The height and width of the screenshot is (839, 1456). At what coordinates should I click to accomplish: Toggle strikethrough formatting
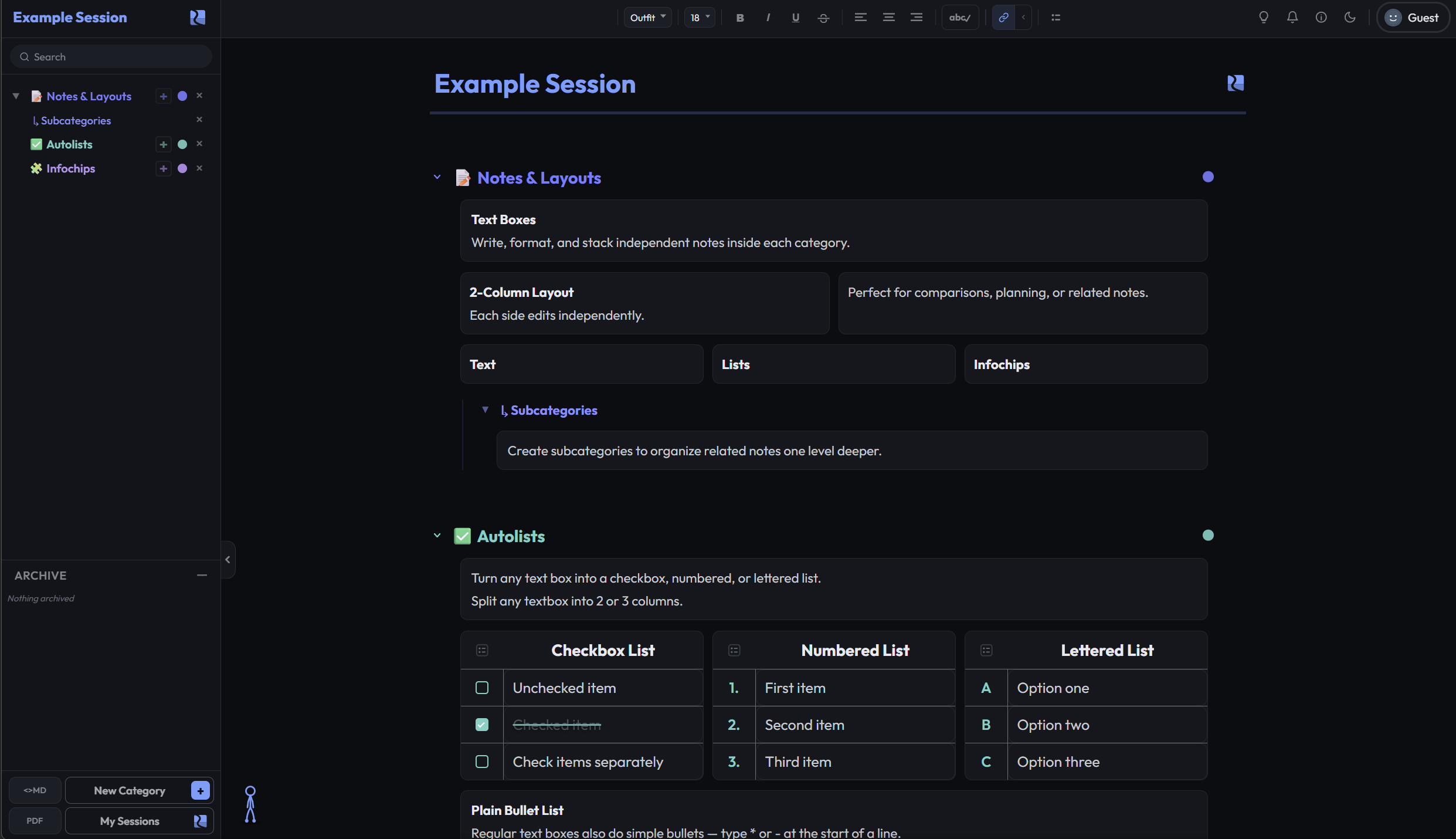[x=823, y=18]
